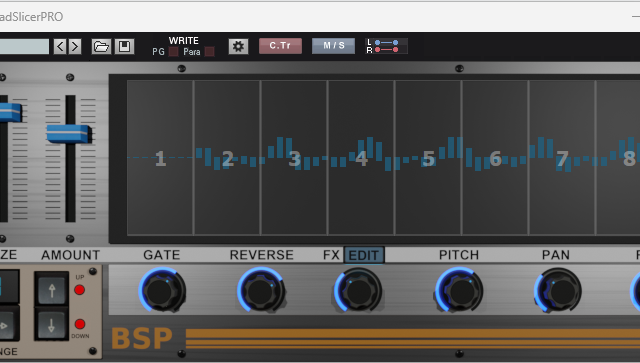Click the preset name field
This screenshot has width=640, height=363.
(24, 47)
